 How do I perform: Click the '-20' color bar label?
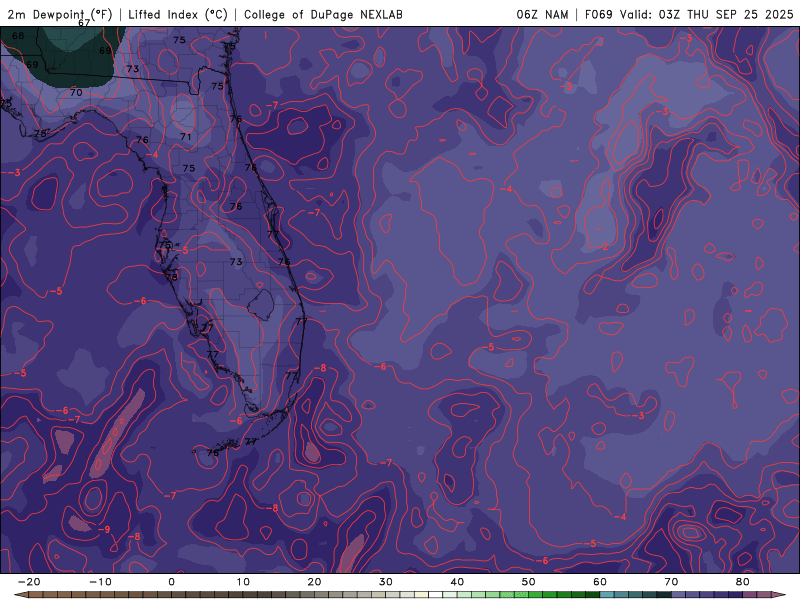point(29,582)
